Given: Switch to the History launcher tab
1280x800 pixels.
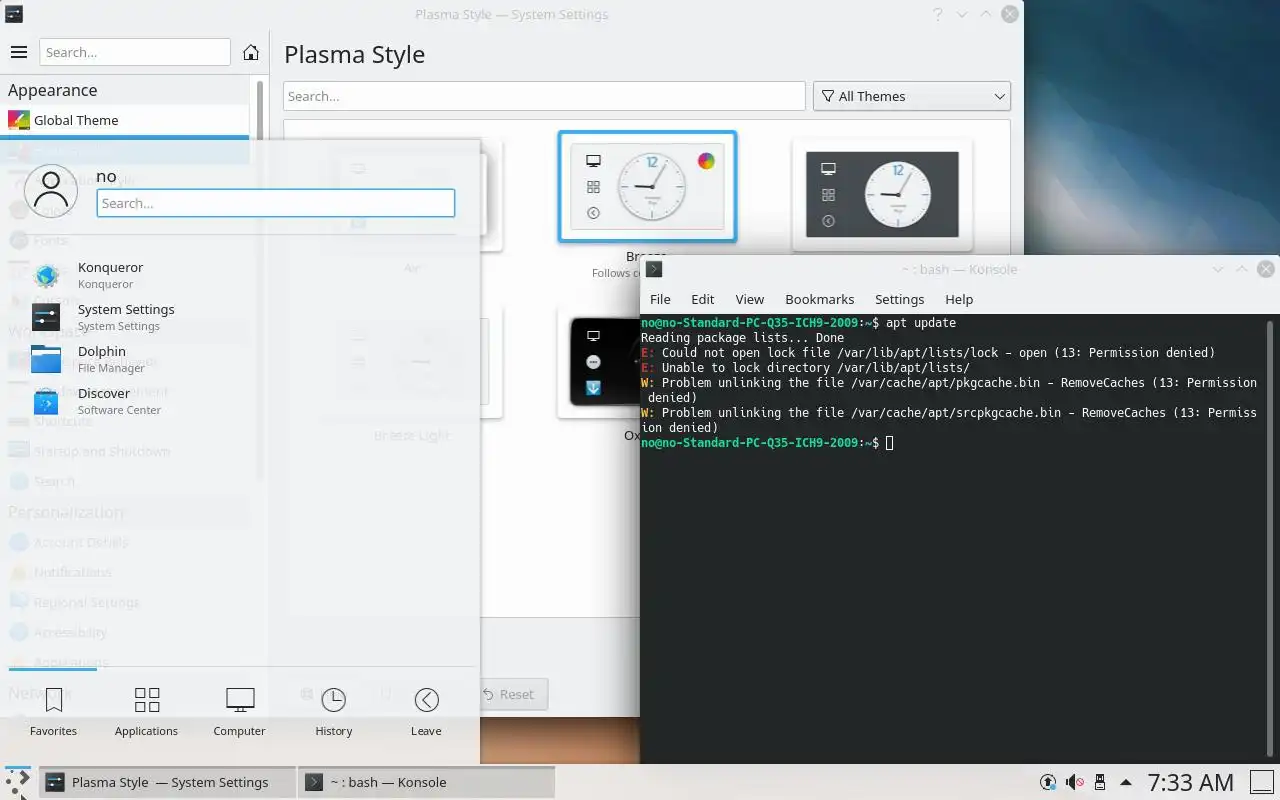Looking at the screenshot, I should coord(333,711).
